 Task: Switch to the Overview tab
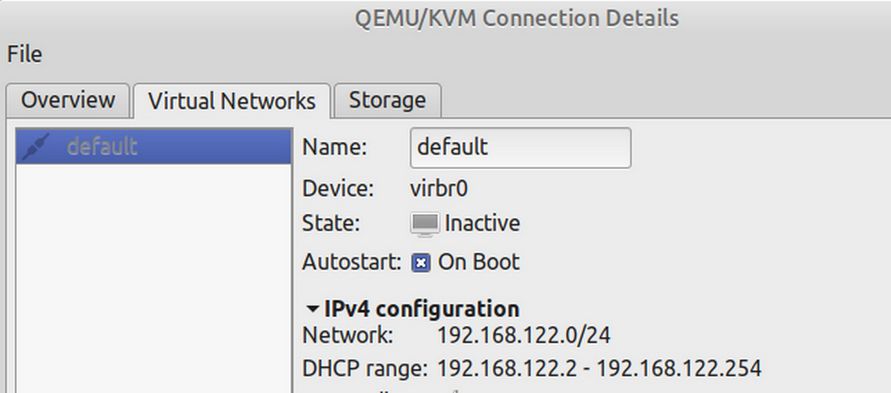68,101
